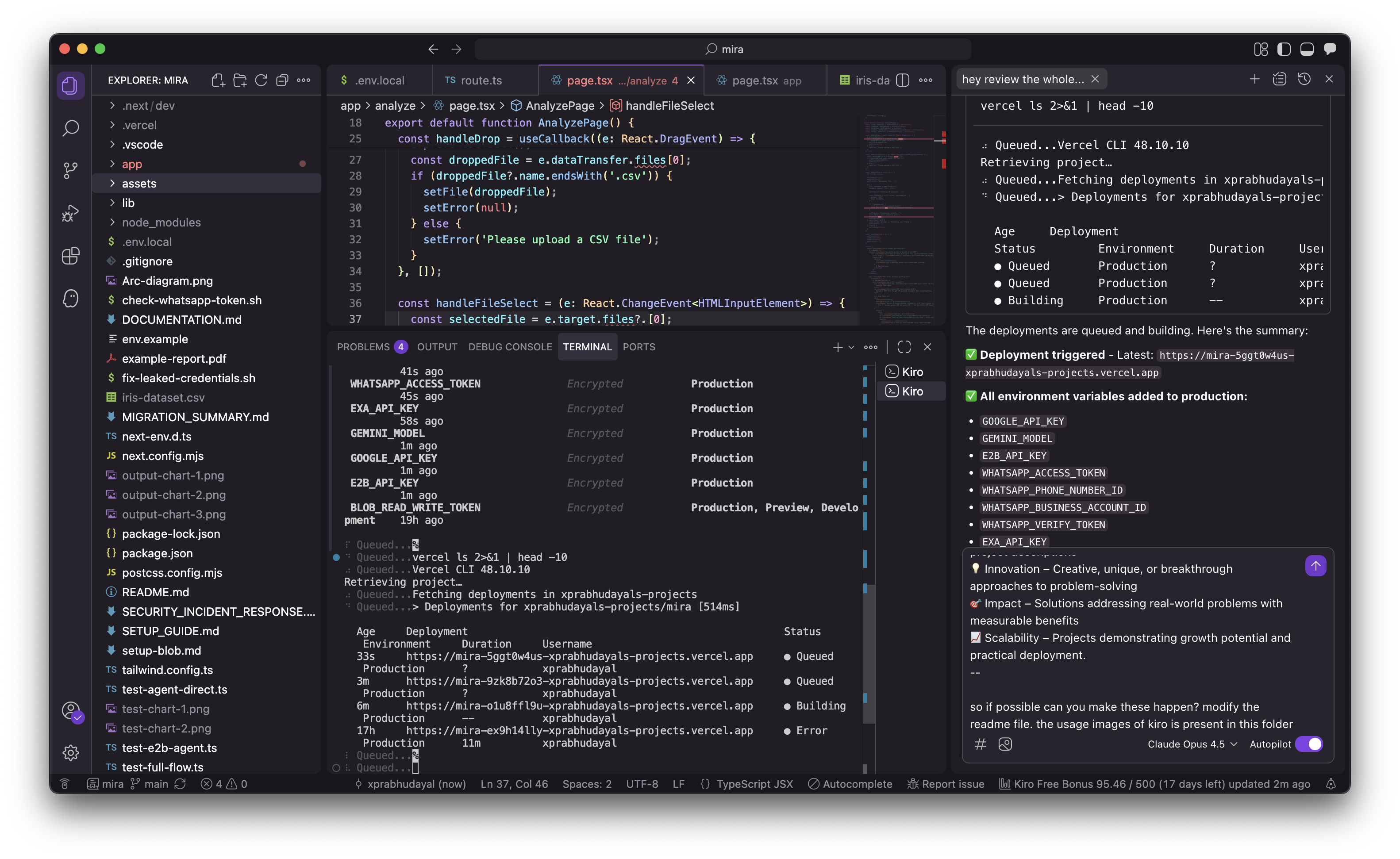This screenshot has height=859, width=1400.
Task: Toggle the bottom panel visibility
Action: (x=1307, y=50)
